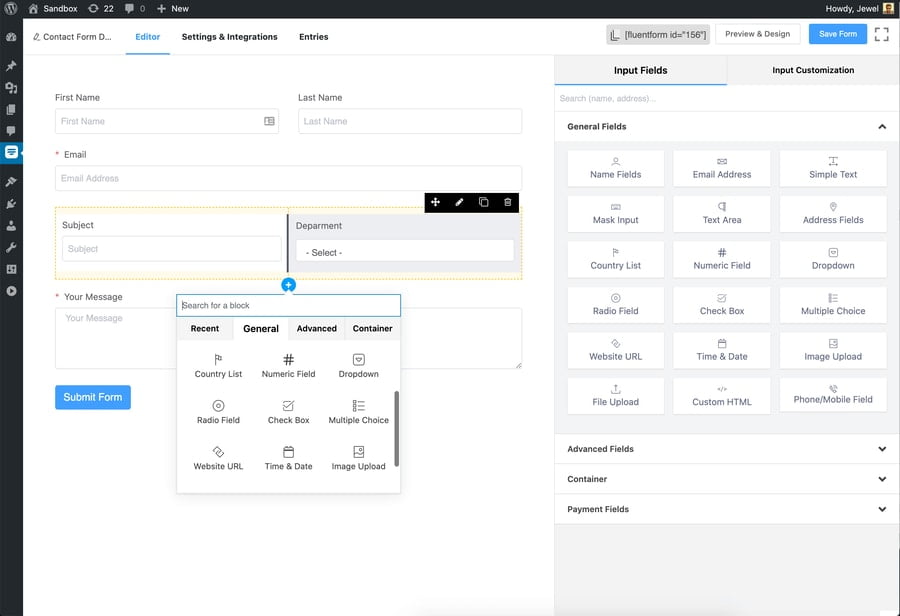Click the pencil edit icon on container toolbar
Viewport: 900px width, 616px height.
tap(459, 202)
